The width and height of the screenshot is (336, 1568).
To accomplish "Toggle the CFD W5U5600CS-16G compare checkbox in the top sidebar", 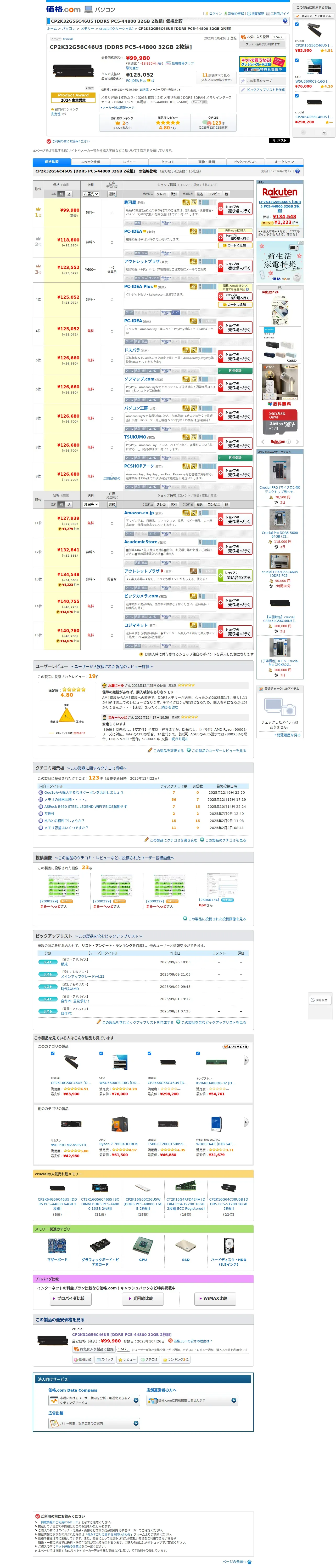I will pos(297,60).
